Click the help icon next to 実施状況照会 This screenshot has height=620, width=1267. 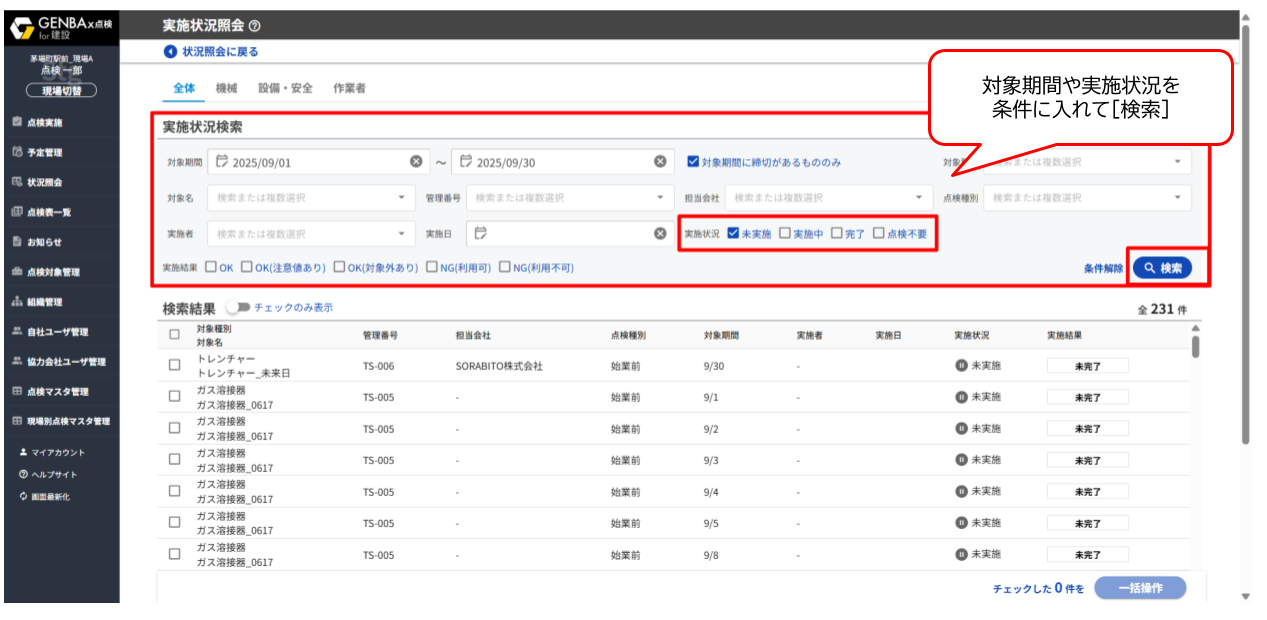tap(255, 26)
